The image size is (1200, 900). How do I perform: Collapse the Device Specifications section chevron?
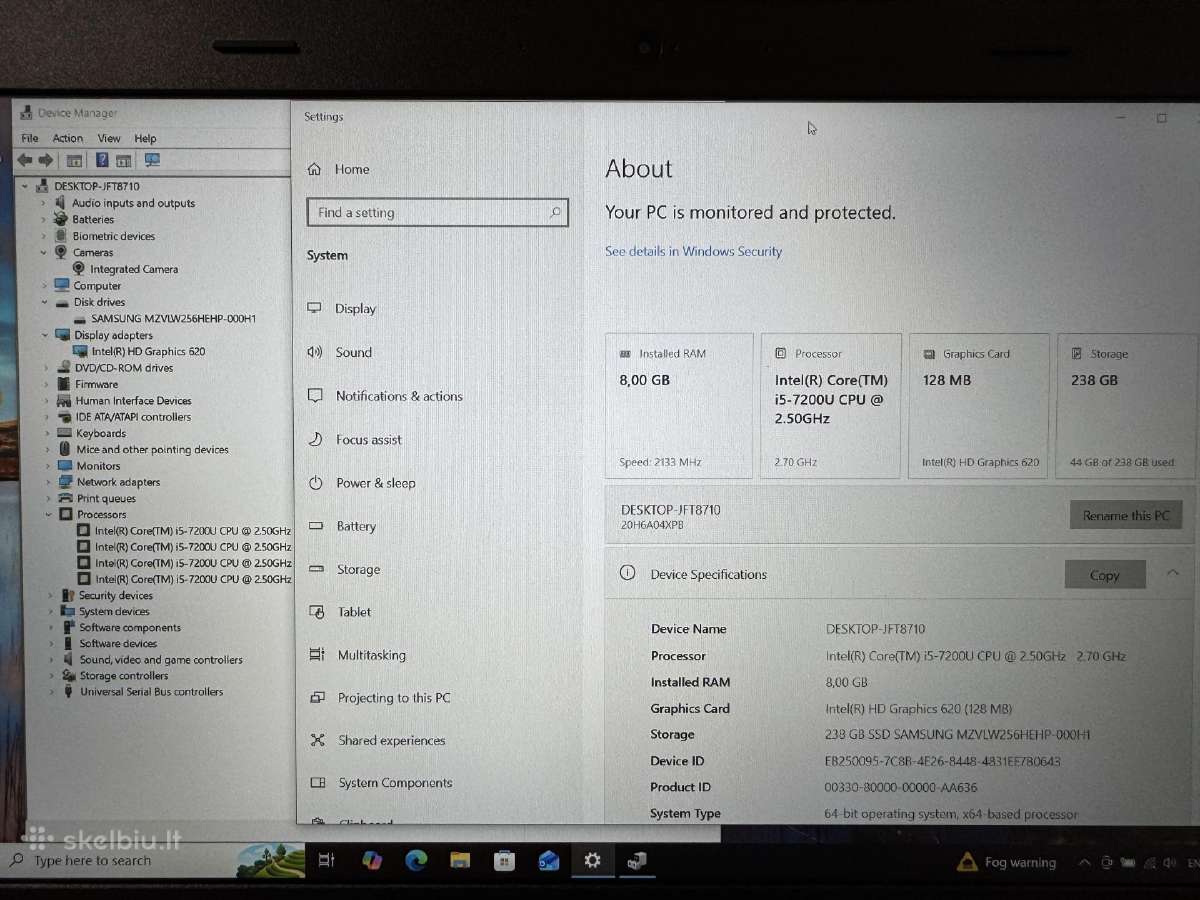pos(1173,573)
